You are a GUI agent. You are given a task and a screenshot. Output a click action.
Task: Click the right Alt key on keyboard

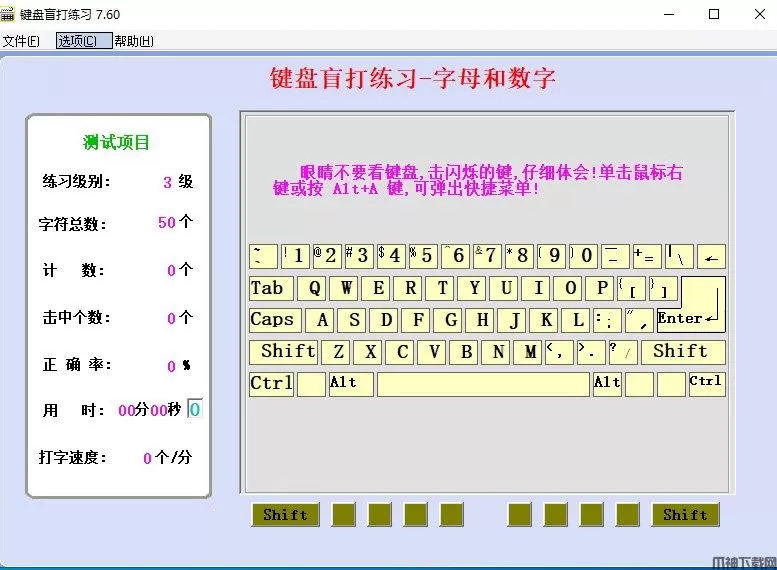[607, 384]
